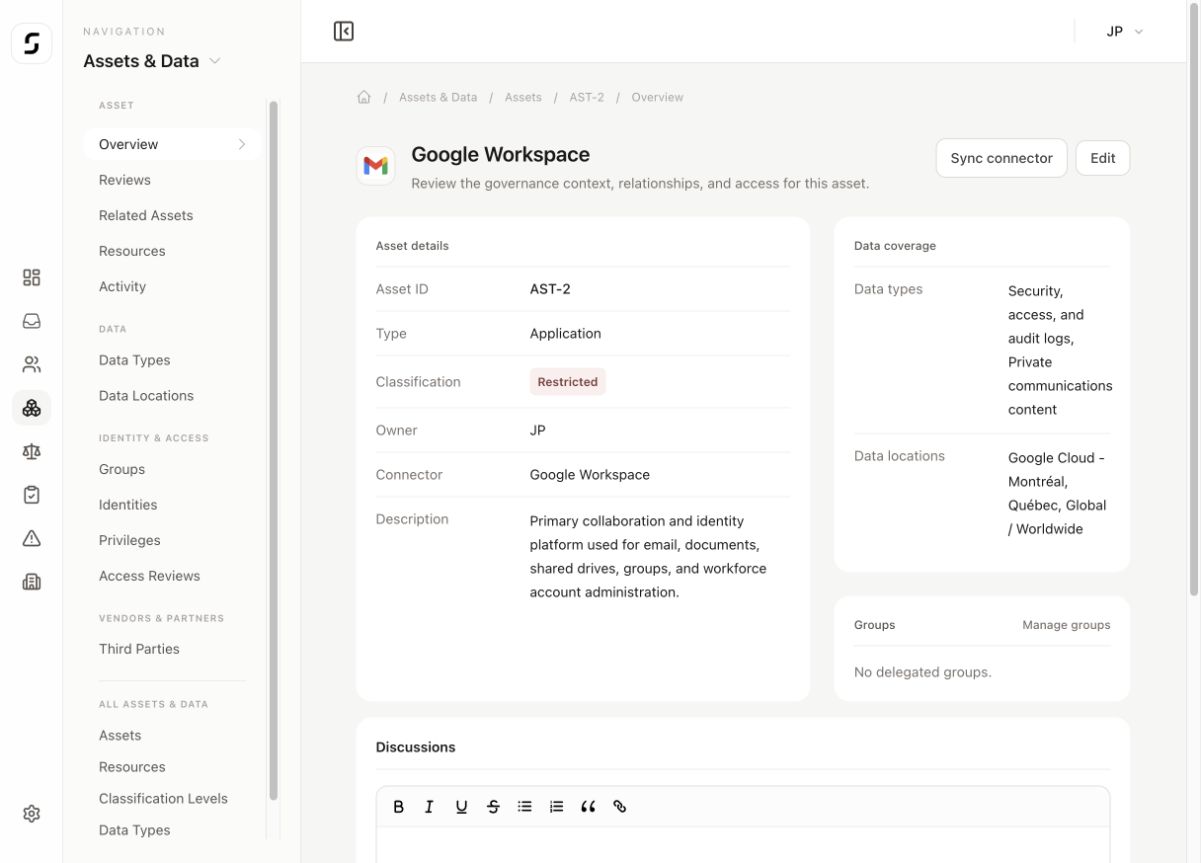This screenshot has height=863, width=1201.
Task: Open Groups under Identity & Access
Action: coord(122,469)
